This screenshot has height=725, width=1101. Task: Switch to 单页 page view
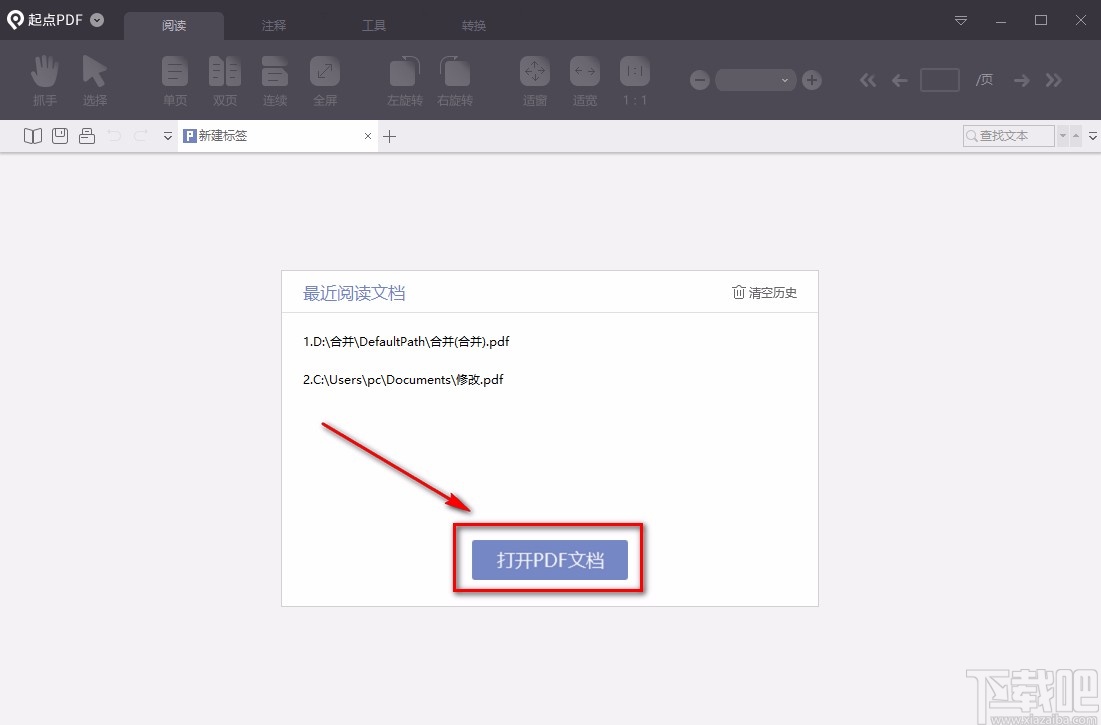click(174, 80)
